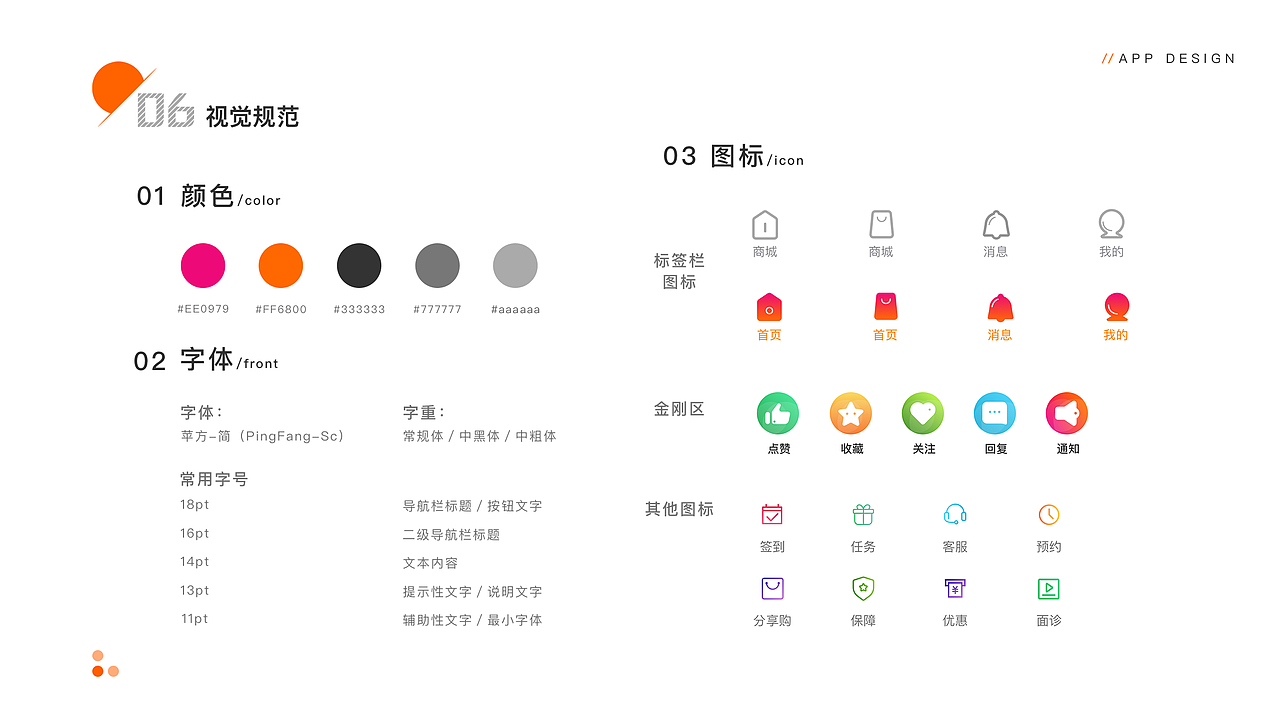Click the 16pt font size entry
Viewport: 1280px width, 720px height.
pos(195,533)
